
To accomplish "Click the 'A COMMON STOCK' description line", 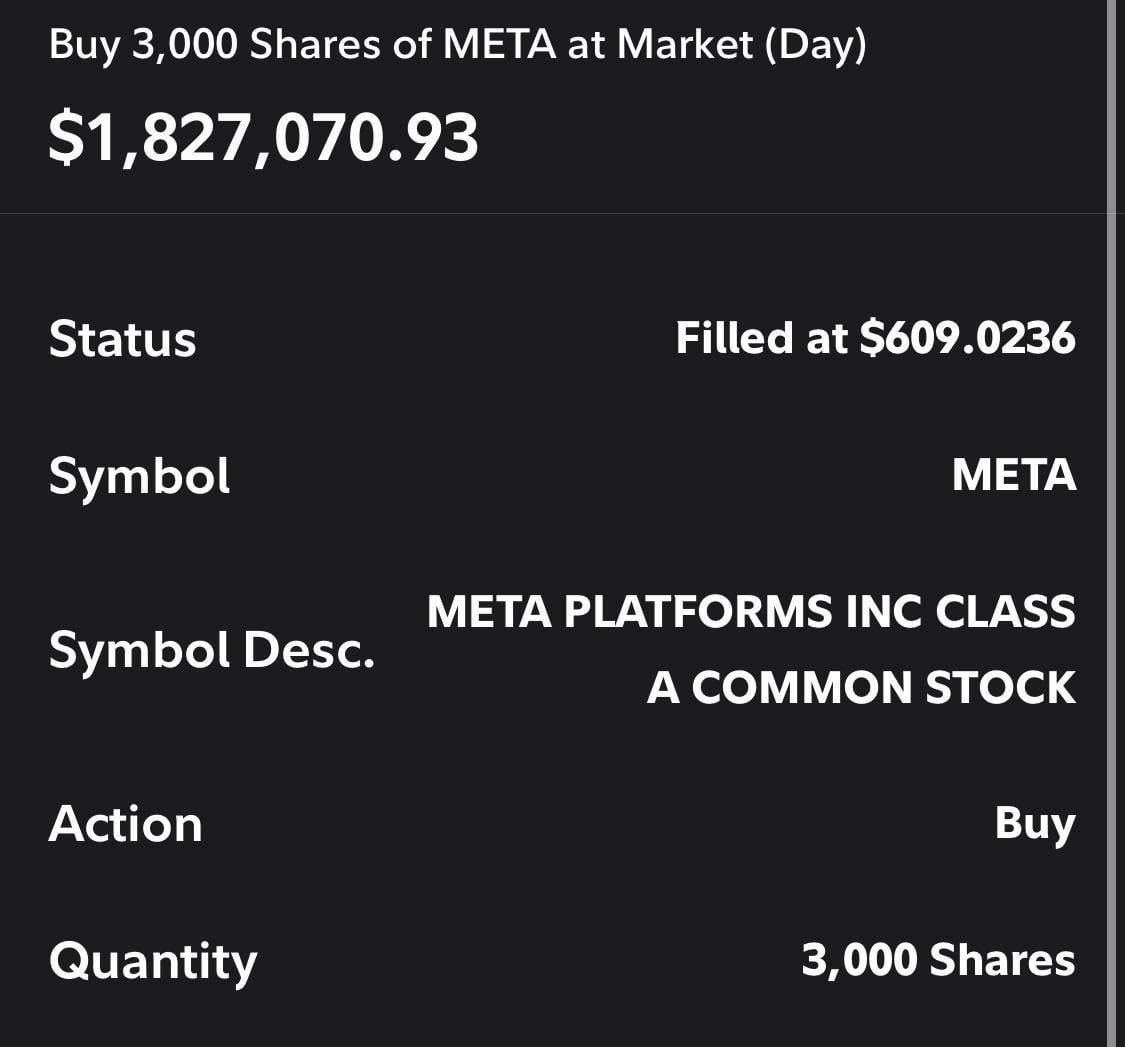I will point(861,688).
